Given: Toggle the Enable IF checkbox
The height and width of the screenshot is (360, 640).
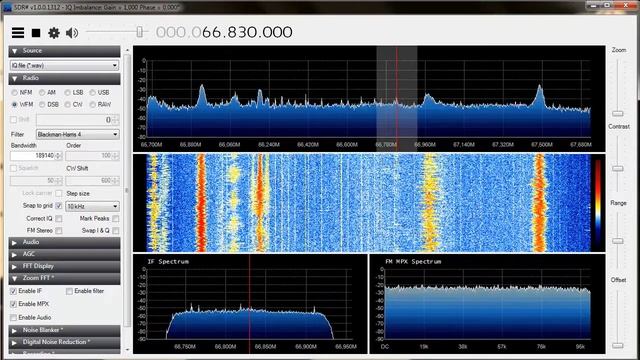Looking at the screenshot, I should (13, 291).
